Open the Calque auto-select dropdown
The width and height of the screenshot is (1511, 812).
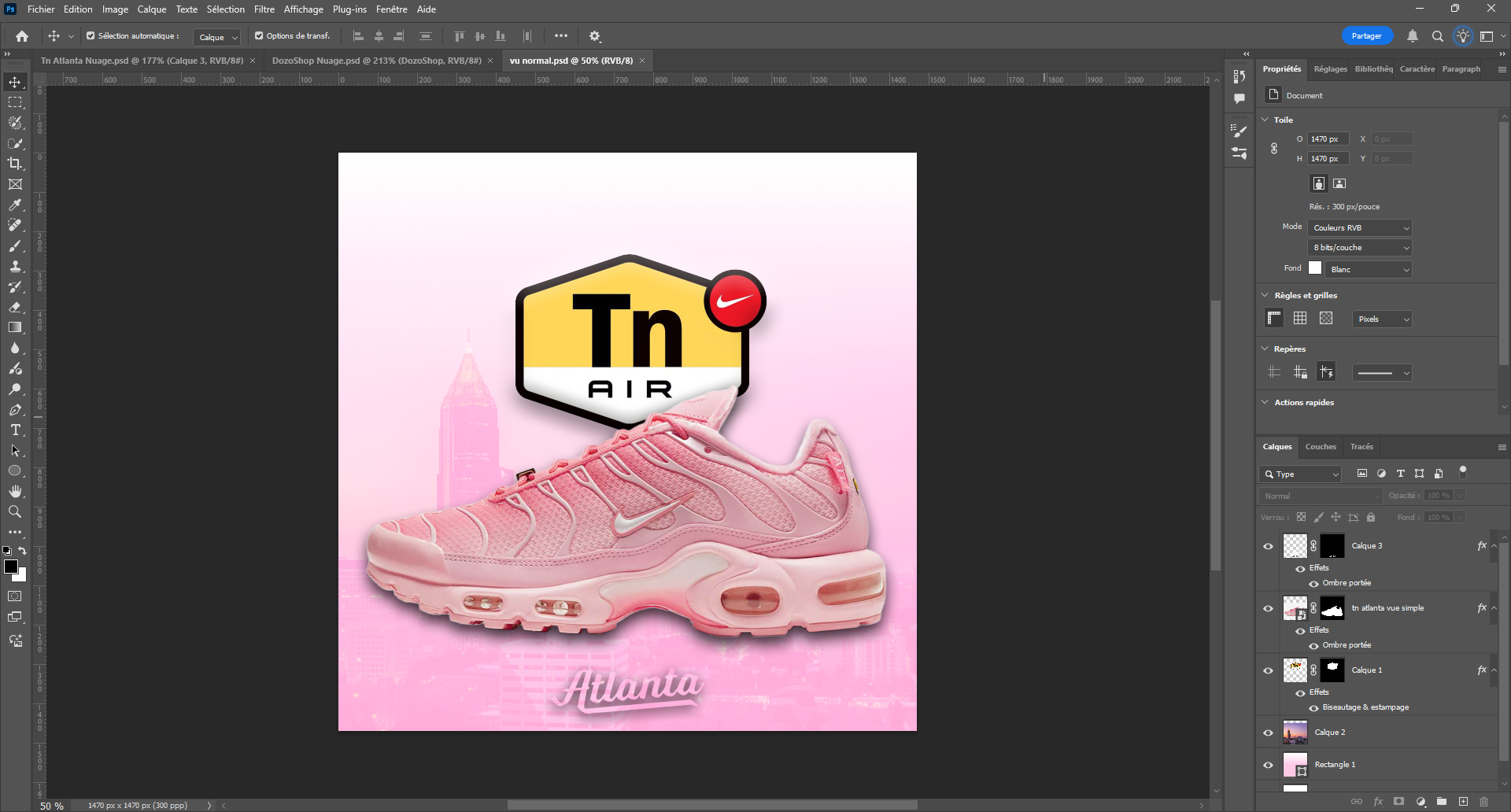click(x=217, y=37)
